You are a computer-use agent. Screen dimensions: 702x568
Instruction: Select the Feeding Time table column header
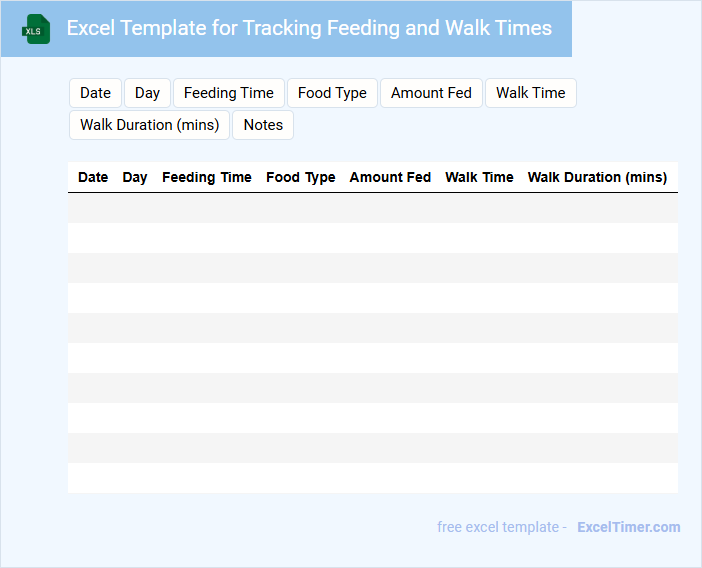[x=207, y=177]
